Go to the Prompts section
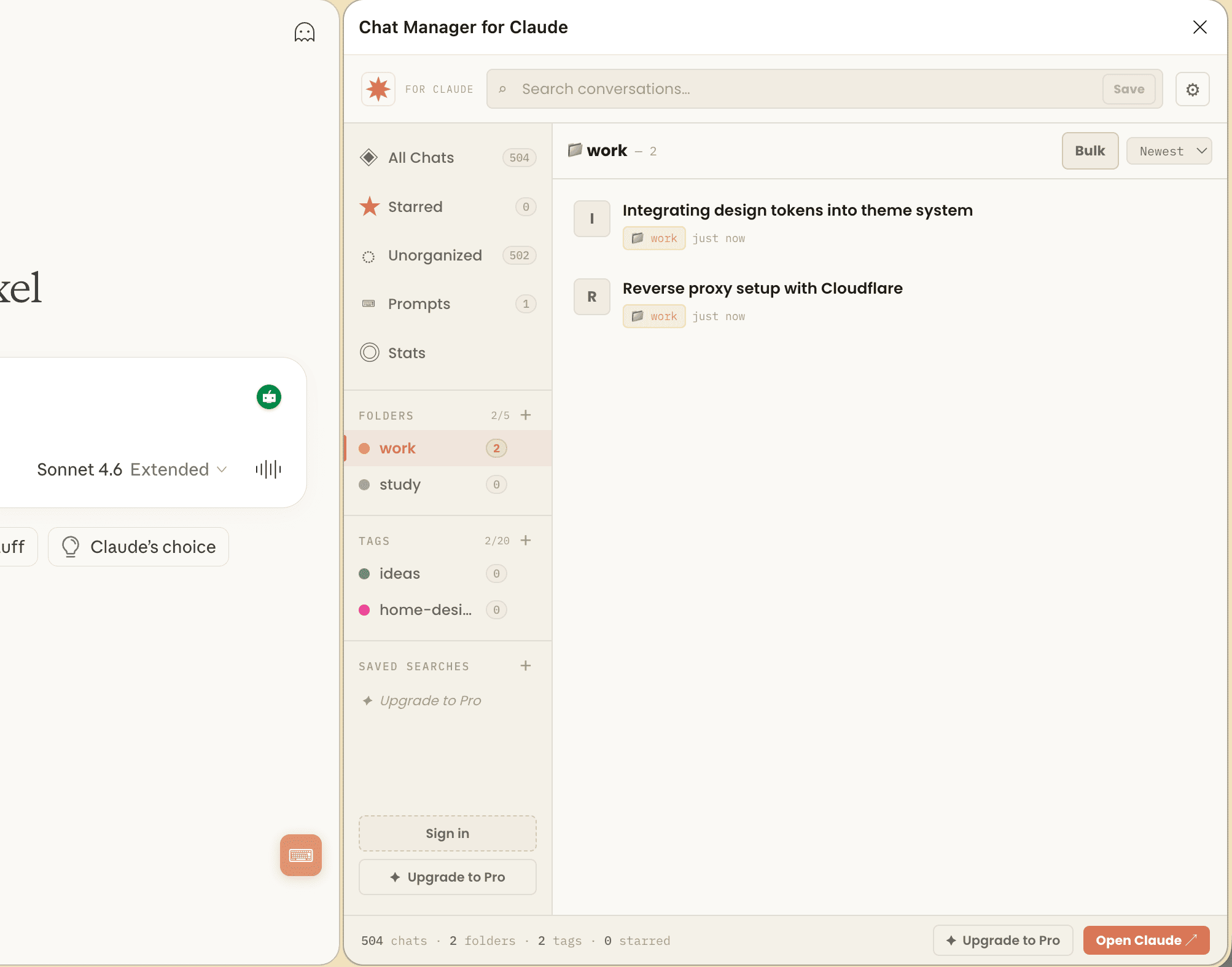The width and height of the screenshot is (1232, 967). click(x=448, y=304)
